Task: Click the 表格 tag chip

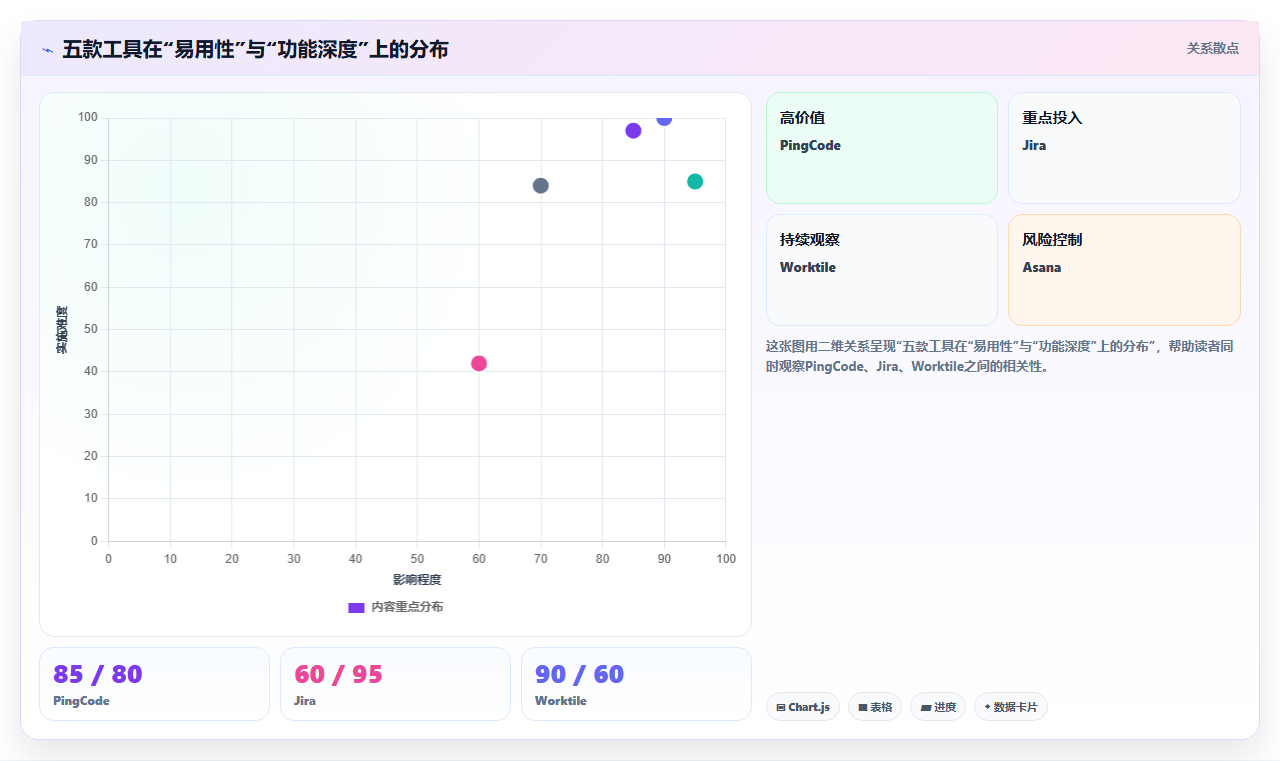Action: tap(875, 707)
